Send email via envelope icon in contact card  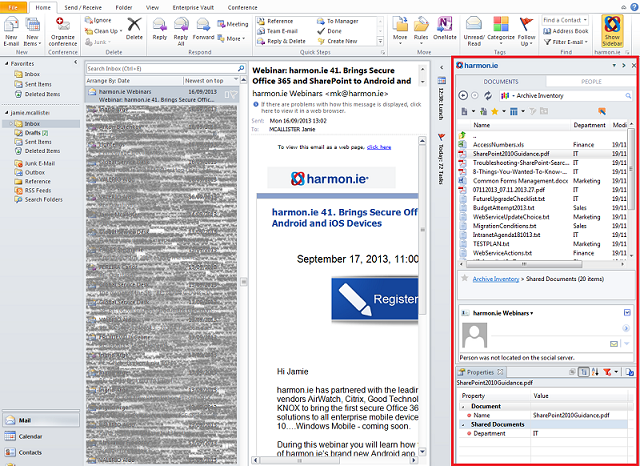614,344
